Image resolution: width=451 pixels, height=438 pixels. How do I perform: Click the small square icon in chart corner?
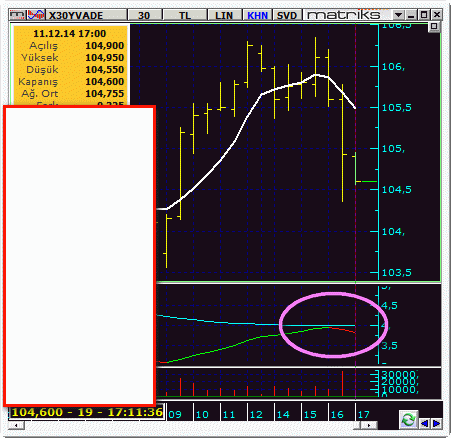click(x=434, y=27)
